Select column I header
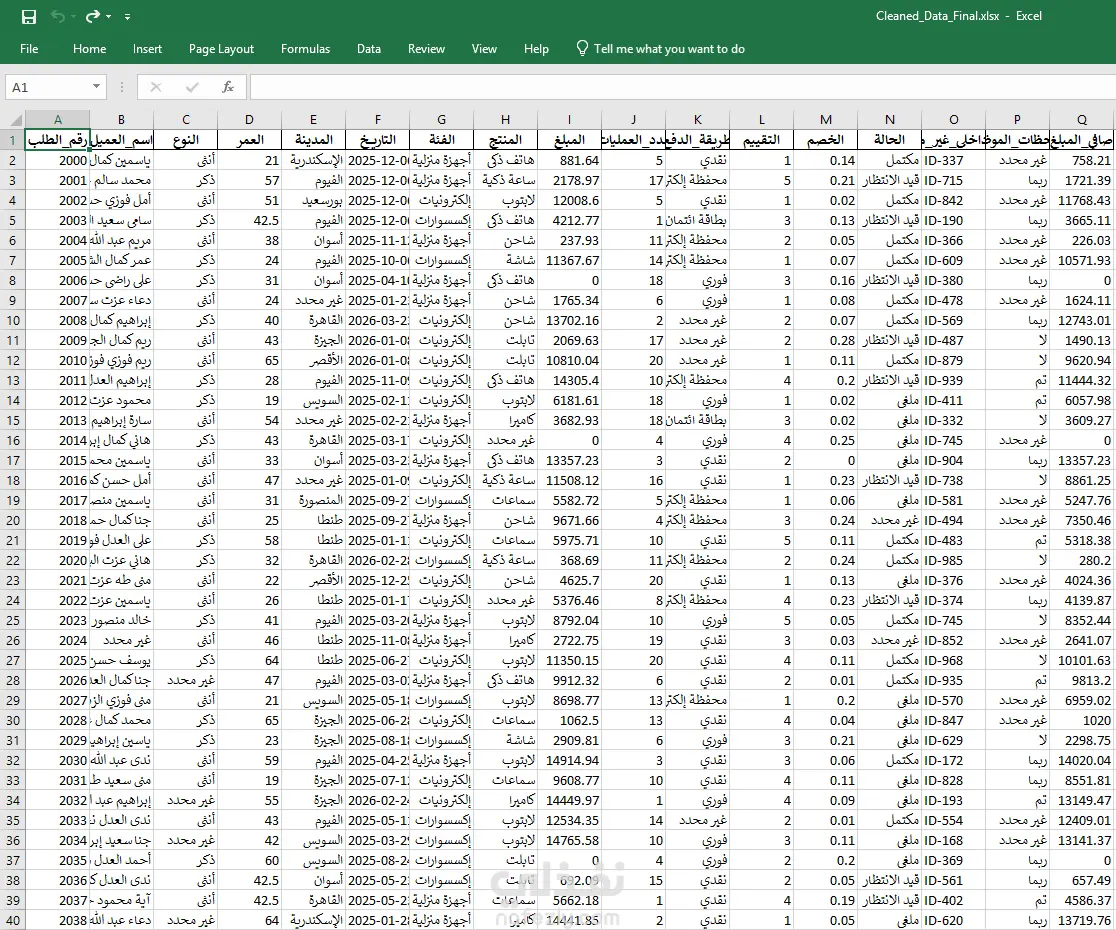Screen dimensions: 1116x930 click(569, 120)
